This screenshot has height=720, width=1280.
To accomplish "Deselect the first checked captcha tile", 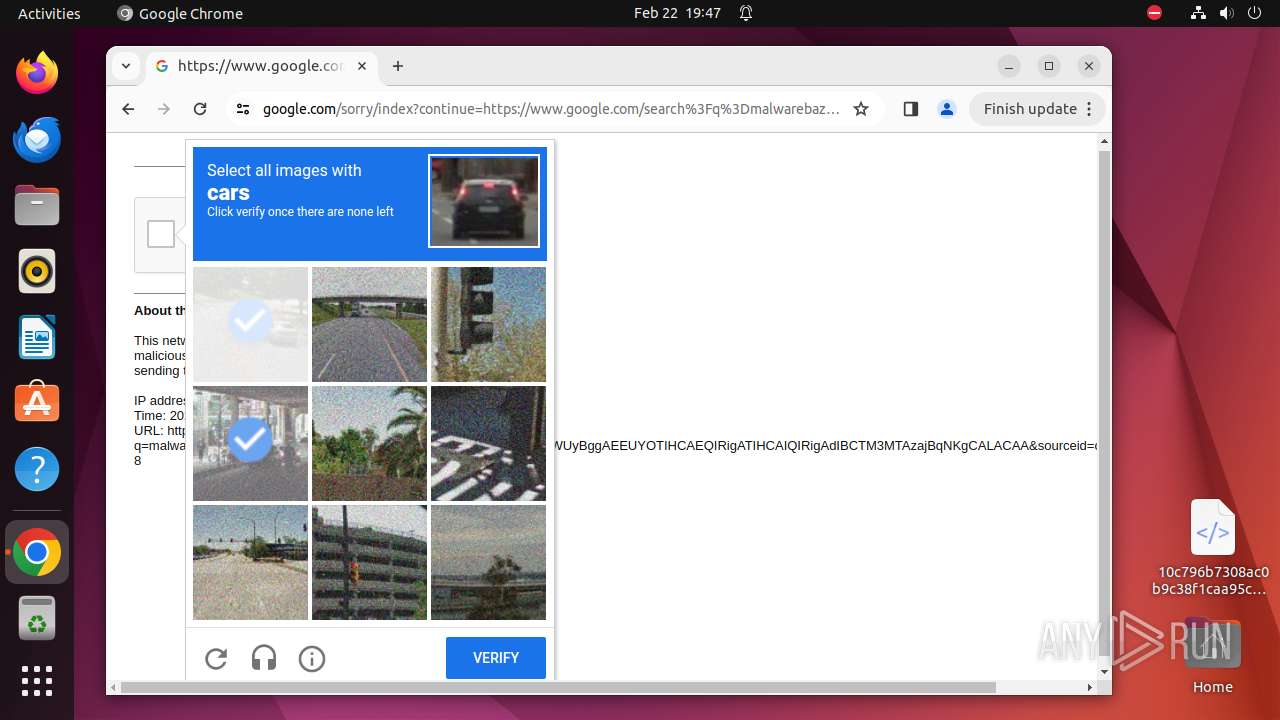I will (250, 324).
